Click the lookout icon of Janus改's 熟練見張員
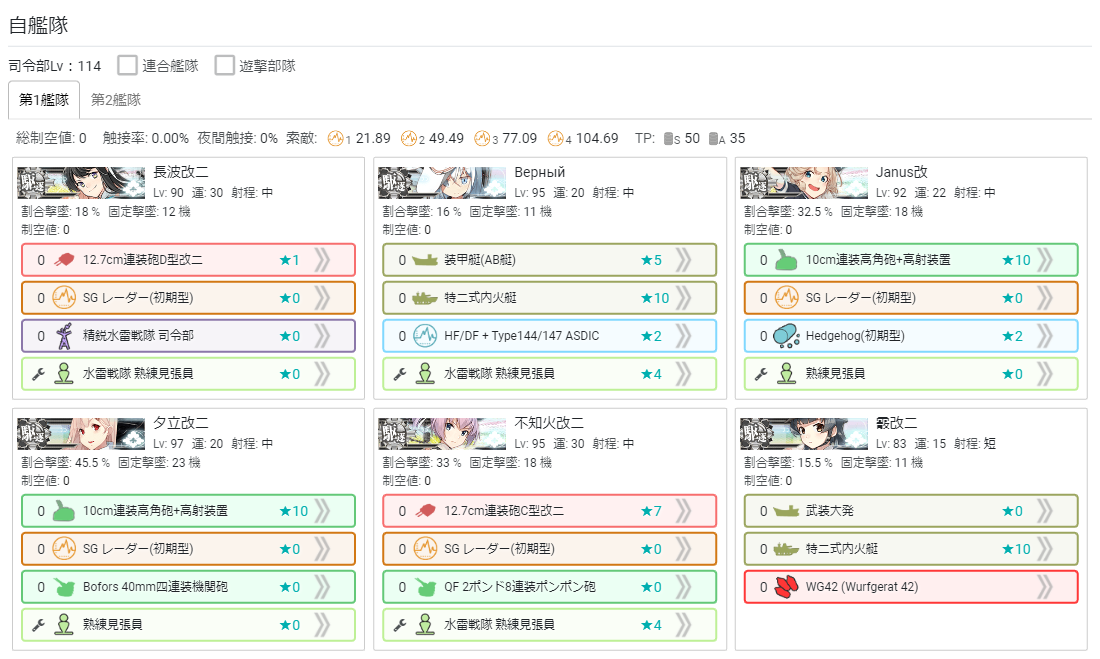This screenshot has width=1100, height=659. 786,373
